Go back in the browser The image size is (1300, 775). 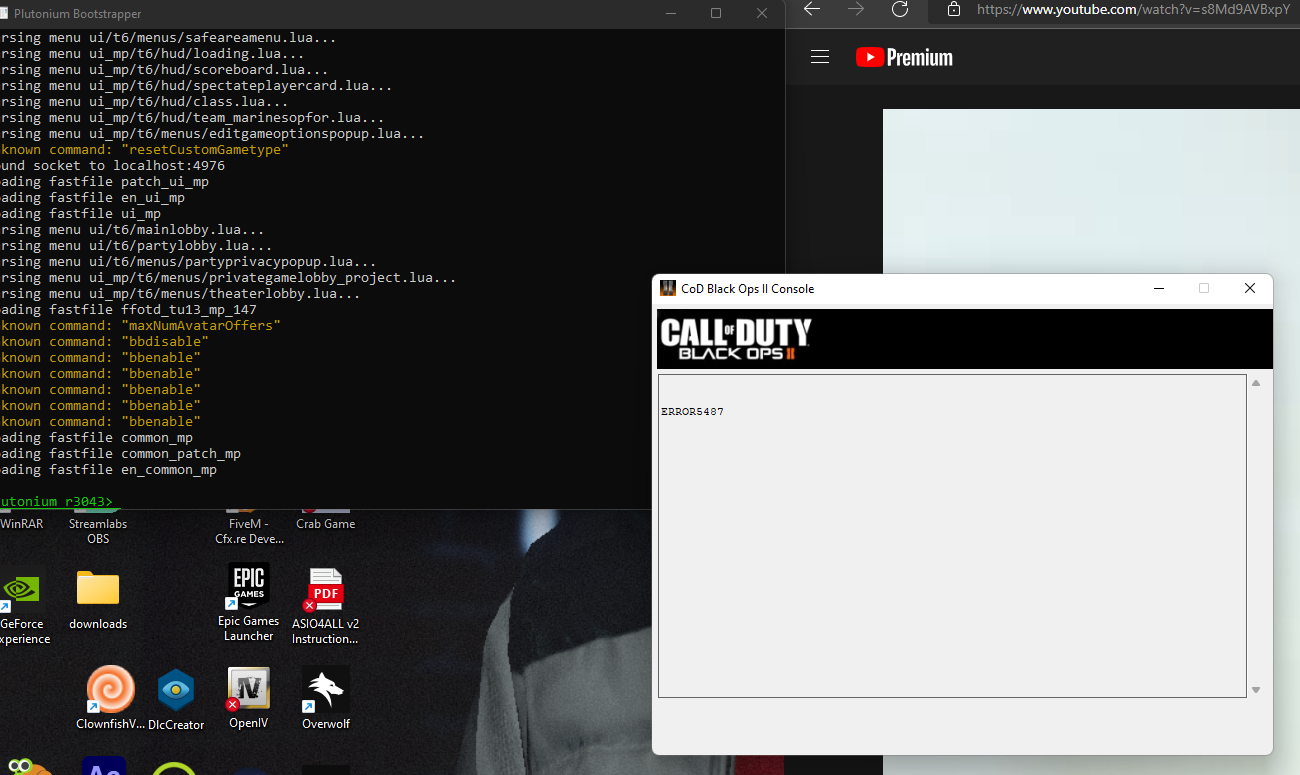coord(812,9)
